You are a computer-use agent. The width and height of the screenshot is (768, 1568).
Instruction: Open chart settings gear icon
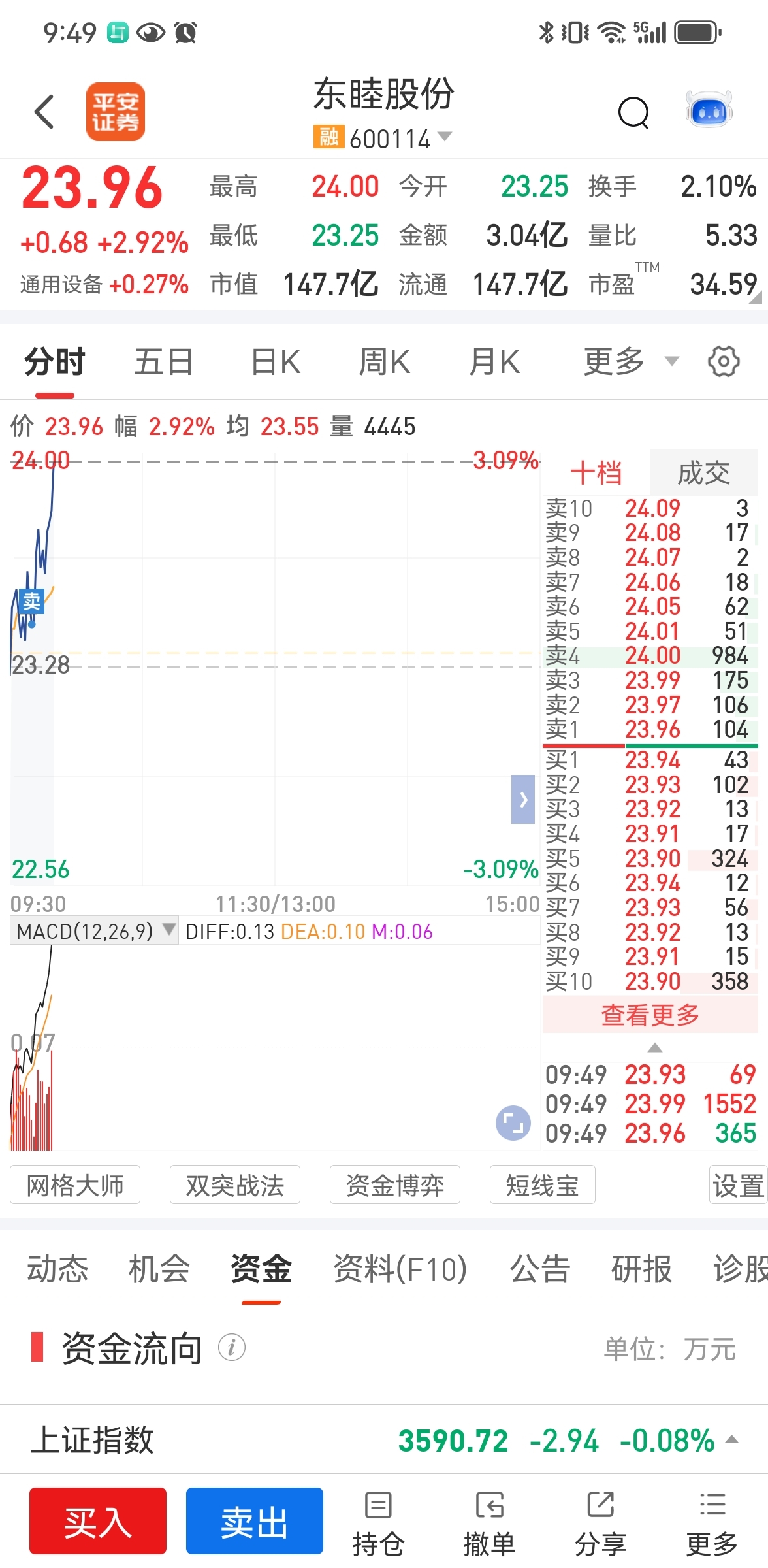click(x=724, y=361)
